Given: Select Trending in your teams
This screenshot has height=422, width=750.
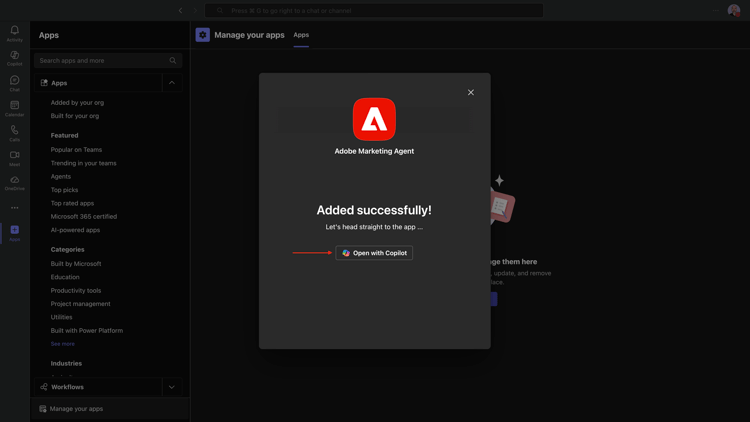Looking at the screenshot, I should coord(83,163).
